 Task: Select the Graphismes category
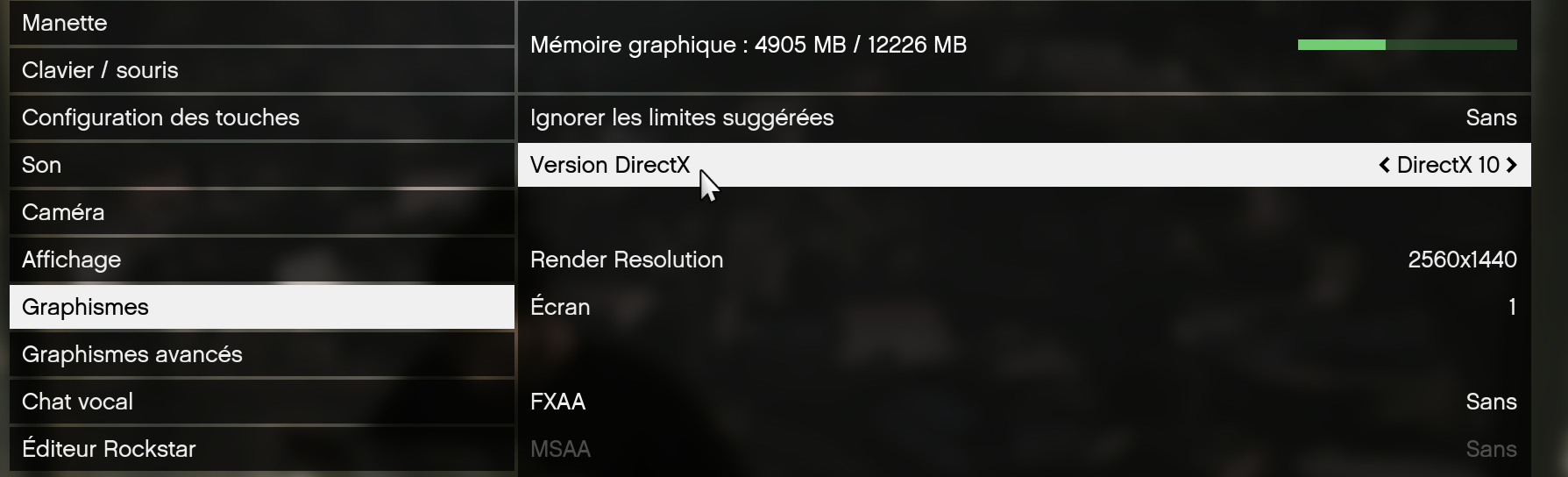pyautogui.click(x=261, y=307)
